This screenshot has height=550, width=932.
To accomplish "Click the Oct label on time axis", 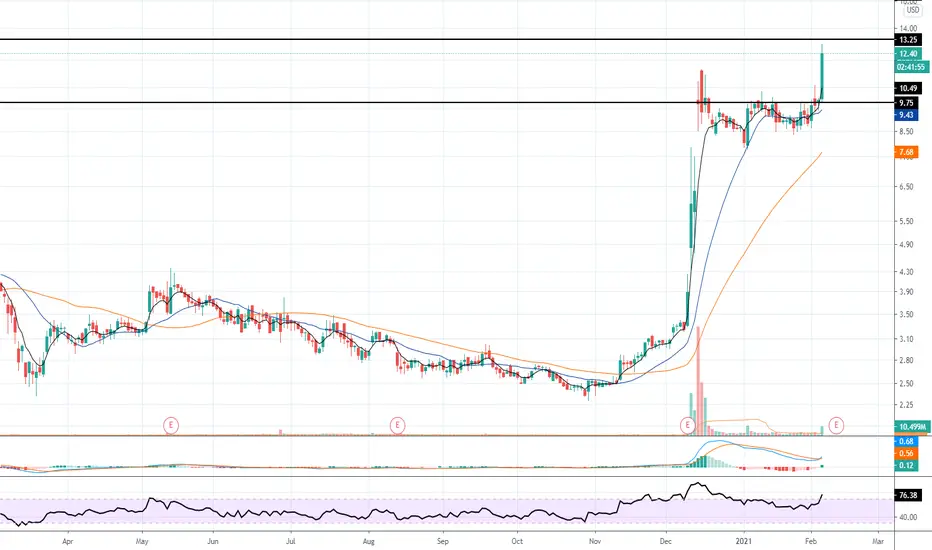I will click(x=517, y=541).
